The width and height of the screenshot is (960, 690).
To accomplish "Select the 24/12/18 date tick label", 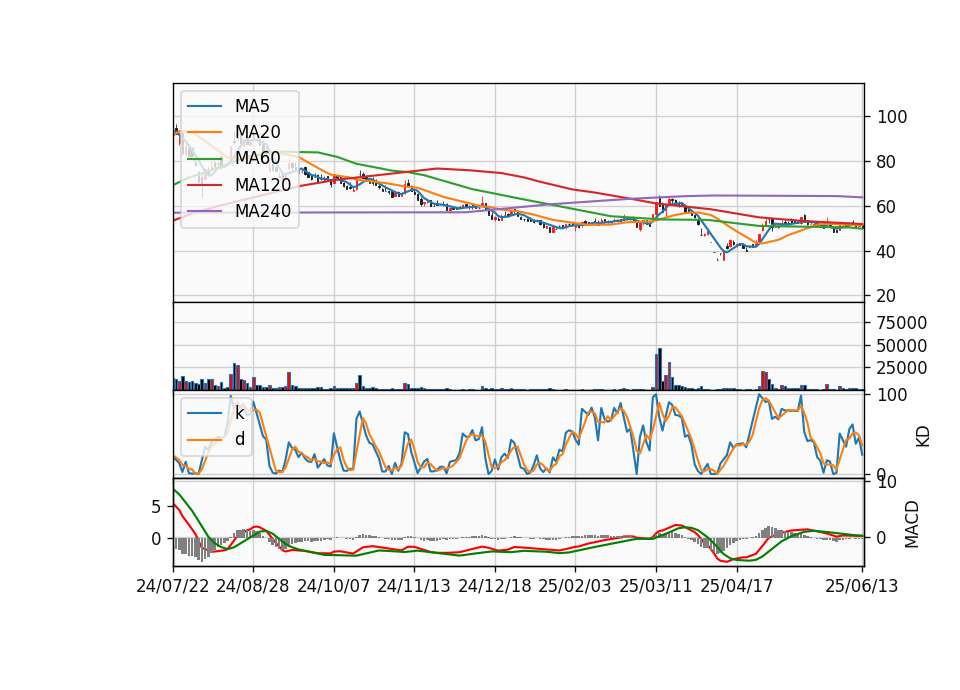I will (x=495, y=586).
